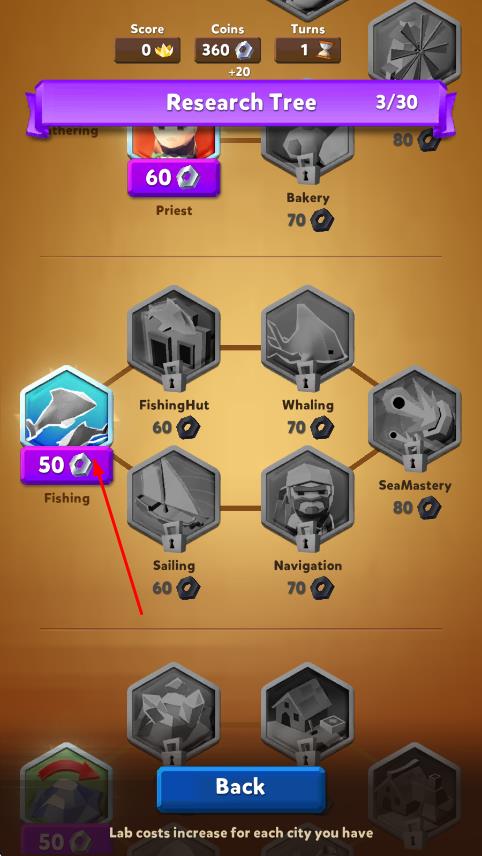Screen dimensions: 482x856
Task: Tap the Coins counter showing 360
Action: pos(228,50)
